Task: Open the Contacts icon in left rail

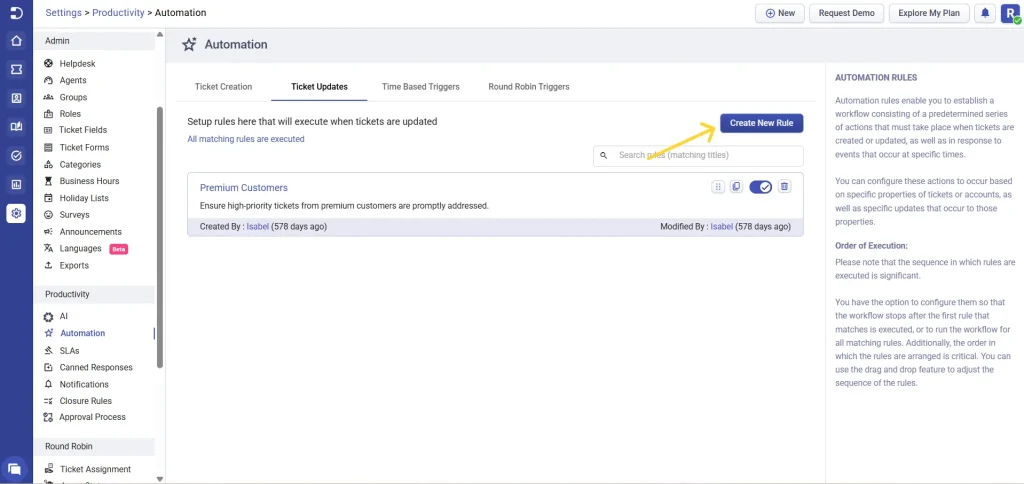Action: [x=16, y=98]
